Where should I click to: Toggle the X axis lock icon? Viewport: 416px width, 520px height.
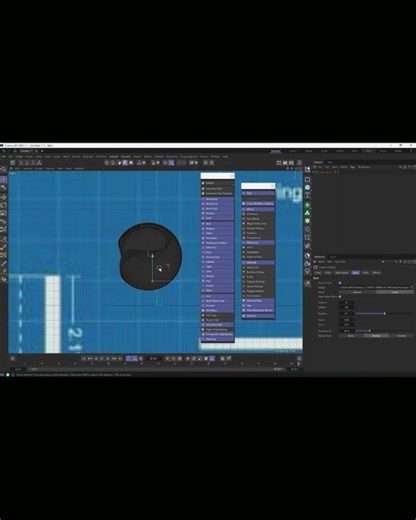pos(21,163)
